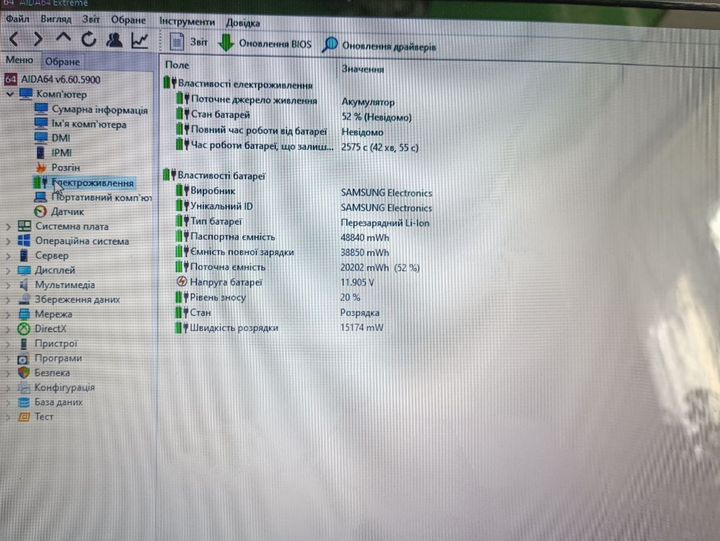Expand the Сервер node
This screenshot has width=720, height=541.
pyautogui.click(x=8, y=256)
